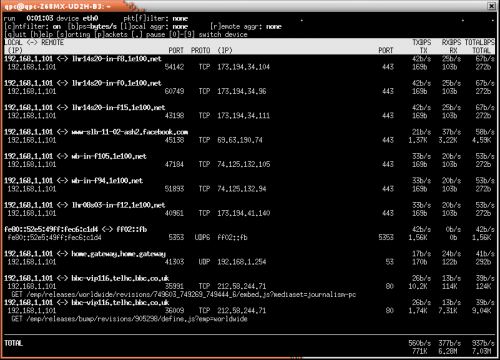The width and height of the screenshot is (500, 360).
Task: Click the [q]uit command
Action: point(15,34)
